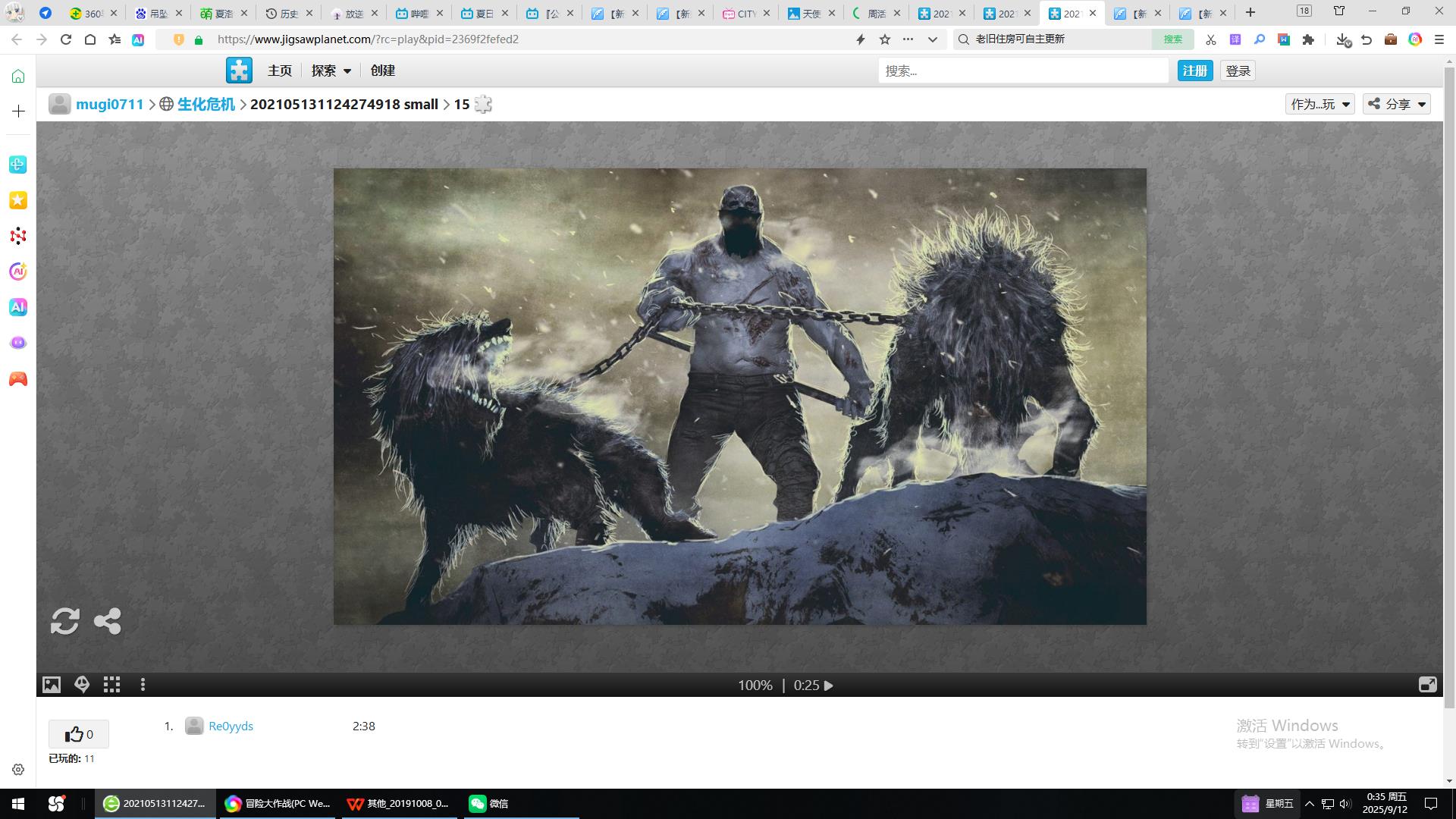Open the purple 译 translate extension icon
This screenshot has height=819, width=1456.
(1235, 39)
